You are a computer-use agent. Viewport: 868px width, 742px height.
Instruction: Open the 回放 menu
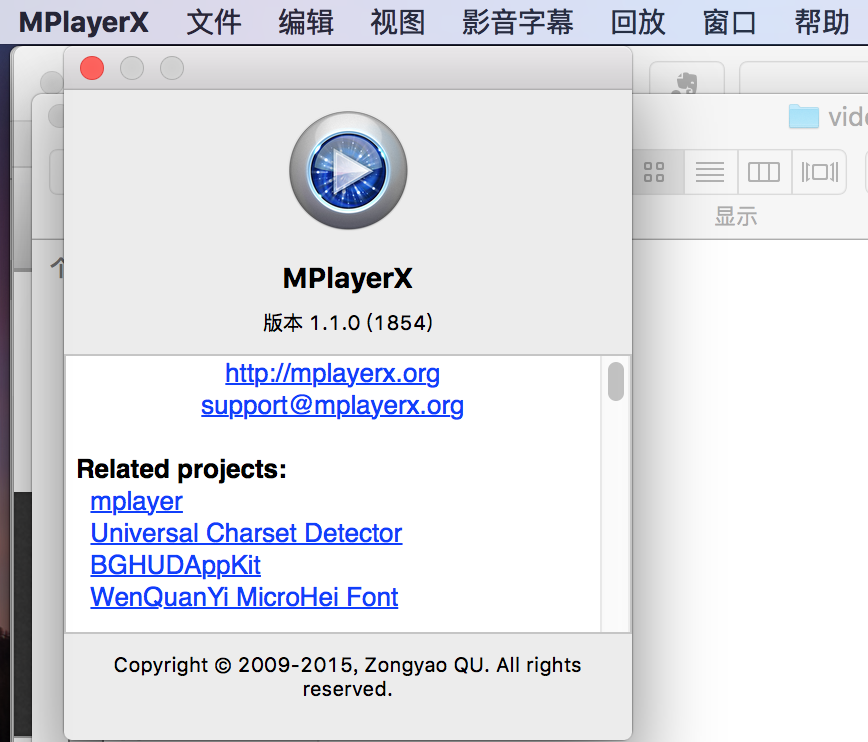[x=638, y=23]
